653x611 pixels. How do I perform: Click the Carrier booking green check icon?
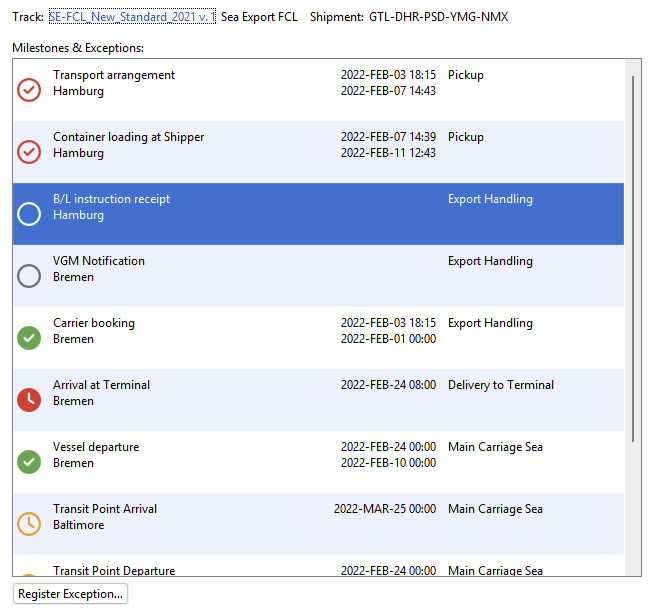coord(29,338)
